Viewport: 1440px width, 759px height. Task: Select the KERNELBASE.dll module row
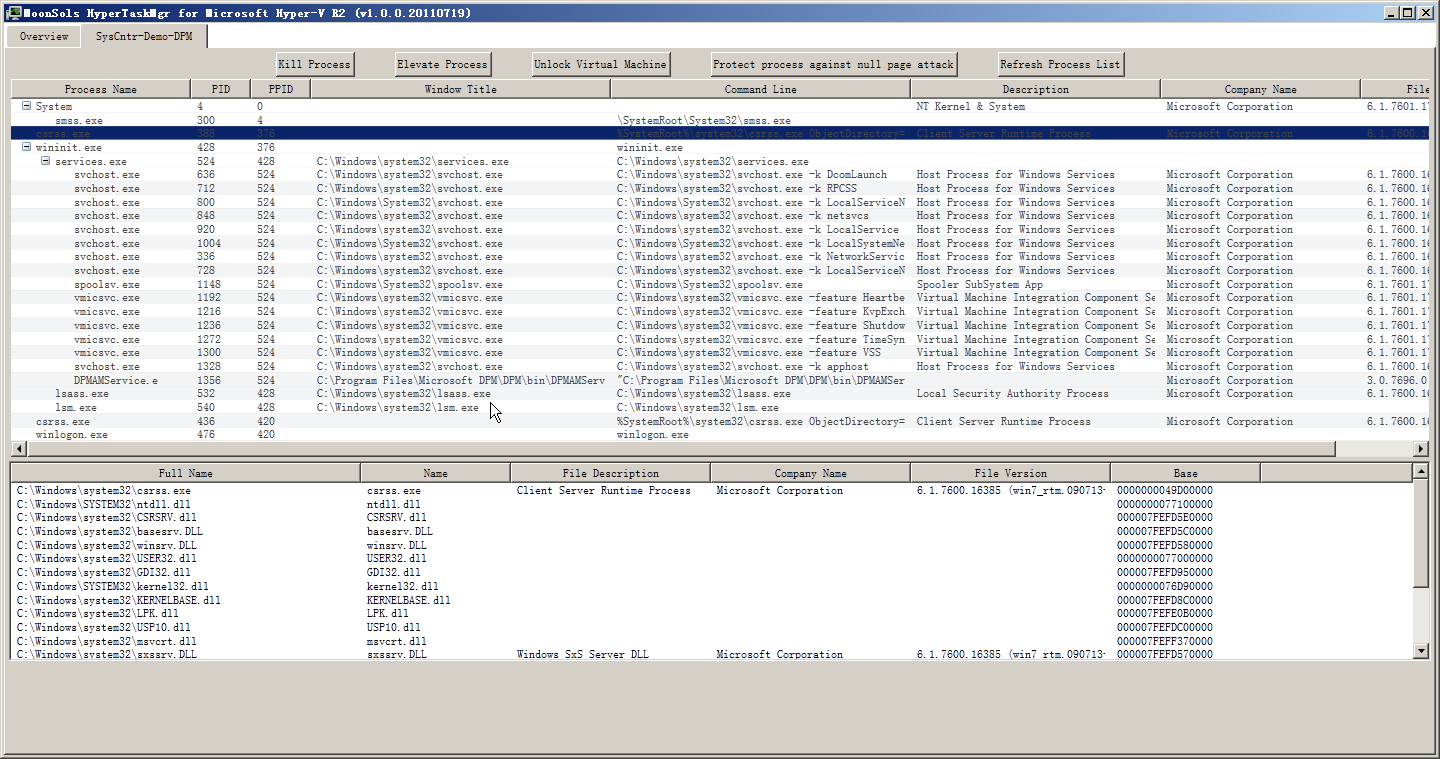[x=712, y=600]
